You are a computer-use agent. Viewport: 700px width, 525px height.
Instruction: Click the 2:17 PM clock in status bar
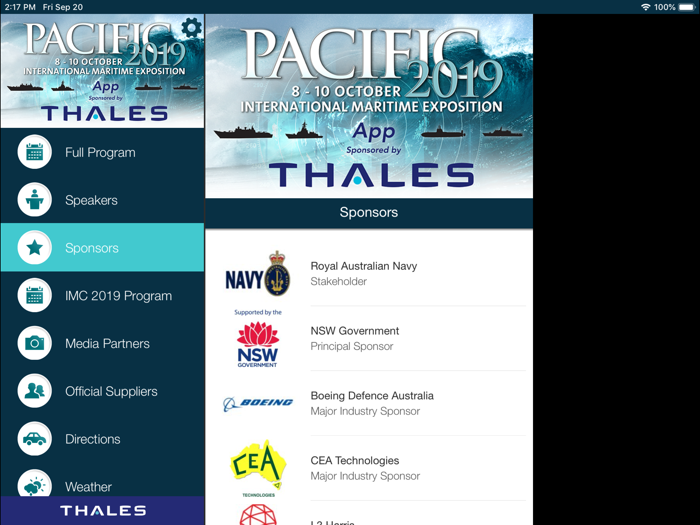pos(20,7)
